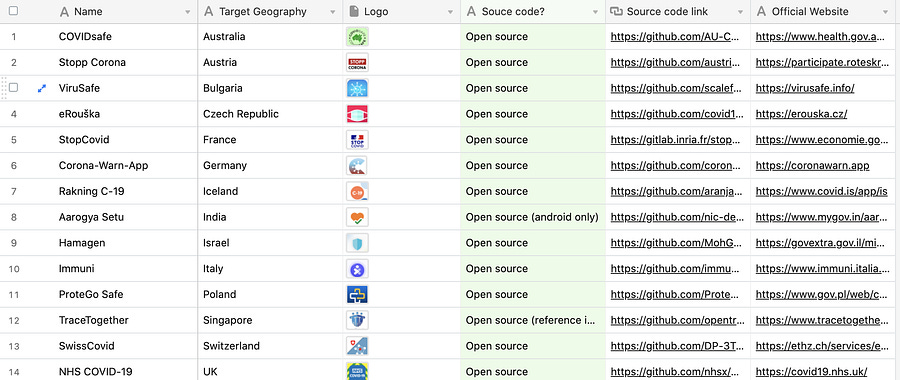Open TraceTogether official website link
Screen dimensions: 900x380
(x=822, y=320)
